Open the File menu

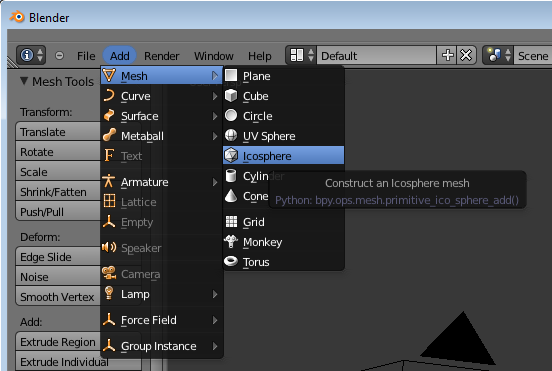(x=86, y=56)
